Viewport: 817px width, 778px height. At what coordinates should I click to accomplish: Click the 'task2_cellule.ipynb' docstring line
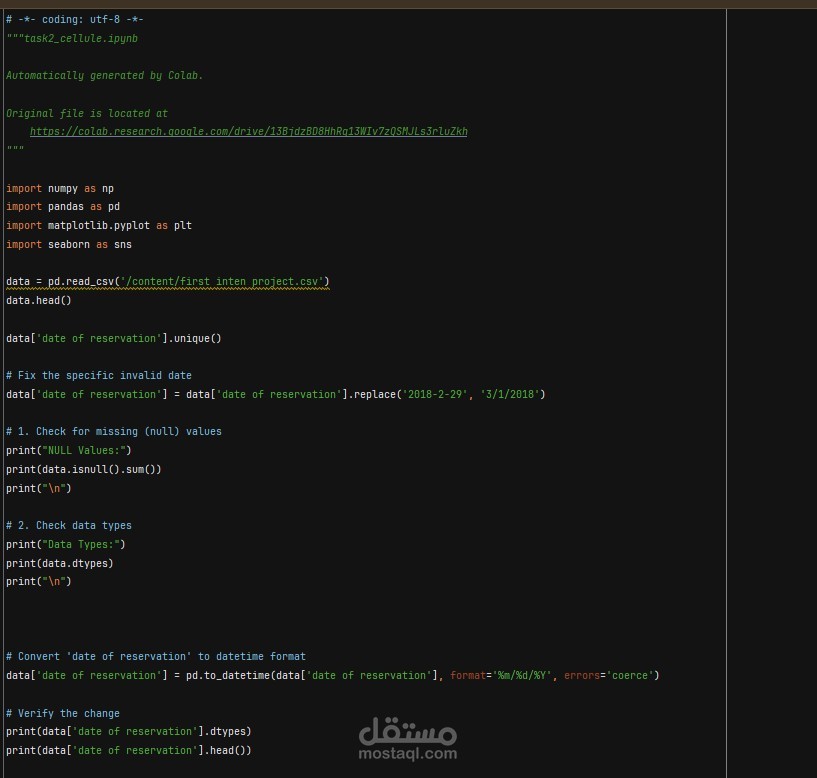[72, 38]
